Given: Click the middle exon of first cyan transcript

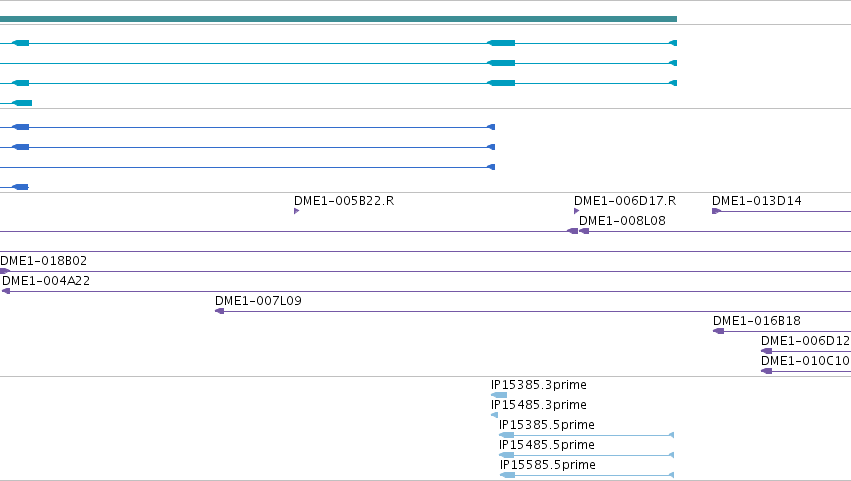Looking at the screenshot, I should (x=501, y=43).
